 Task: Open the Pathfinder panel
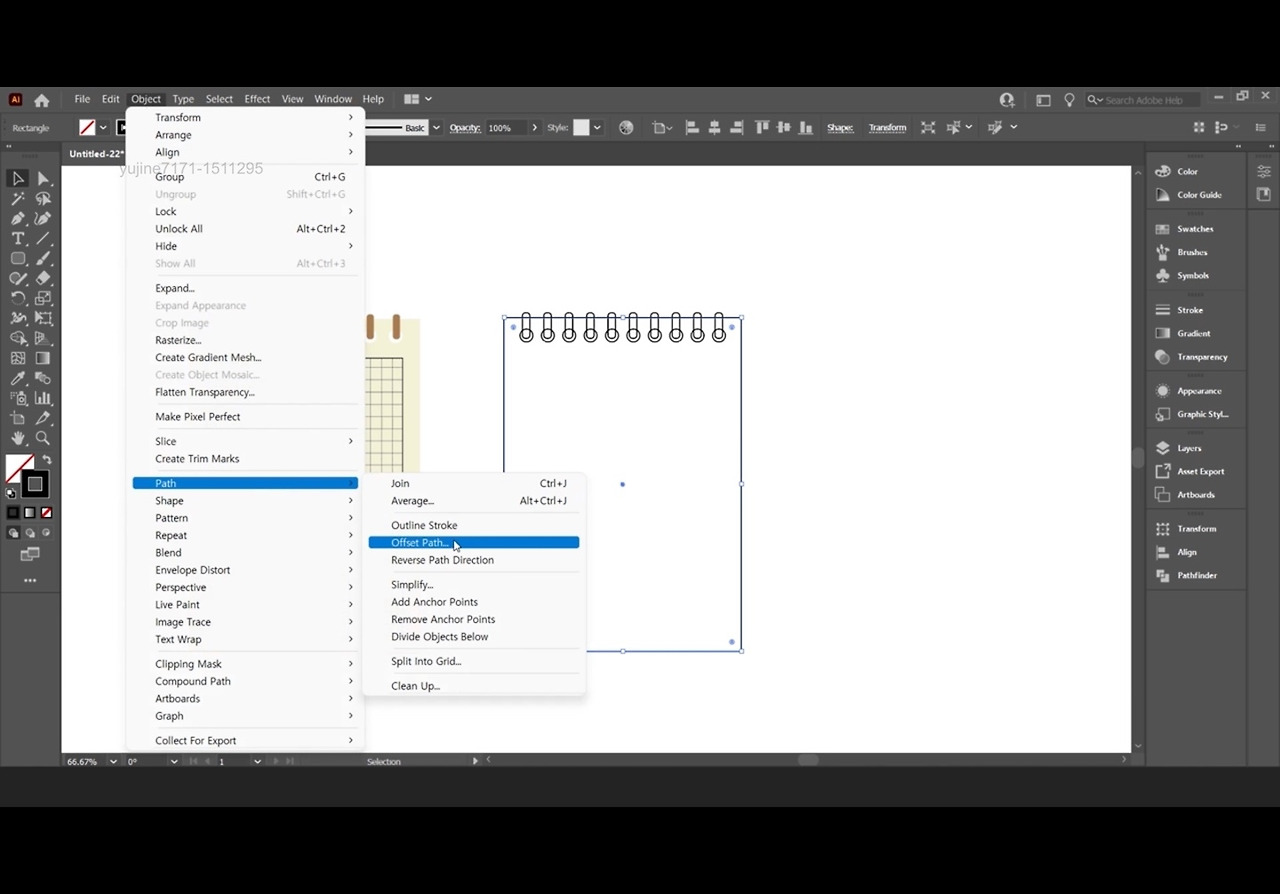tap(1196, 575)
